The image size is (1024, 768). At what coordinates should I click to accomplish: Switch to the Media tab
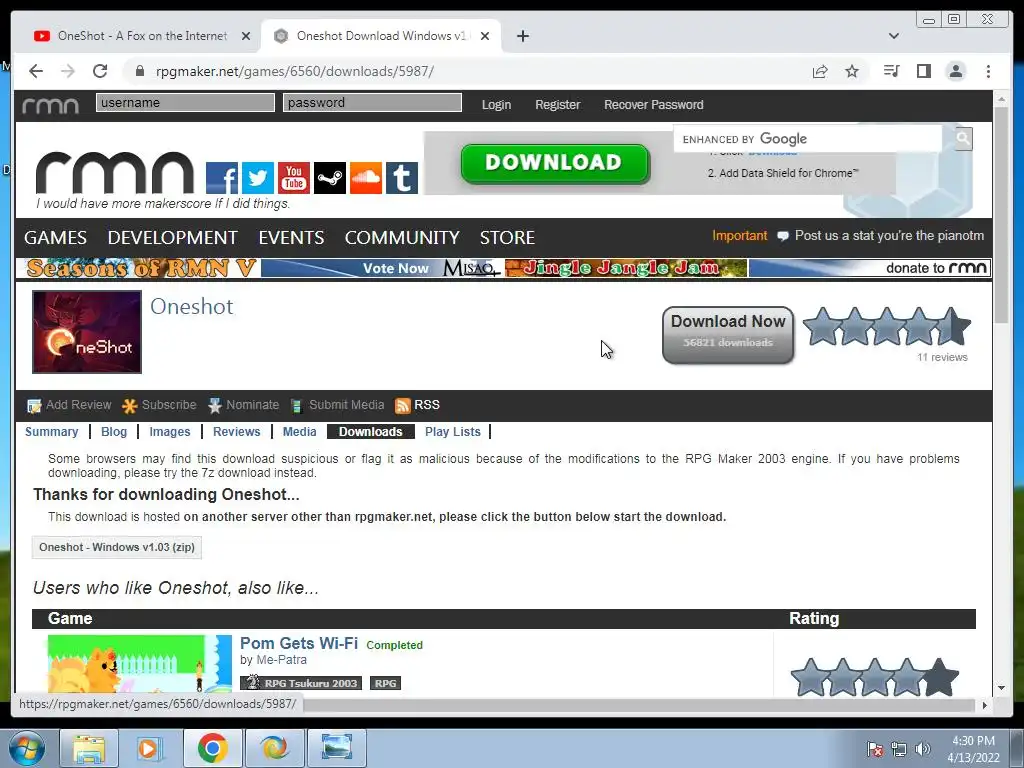pos(299,432)
